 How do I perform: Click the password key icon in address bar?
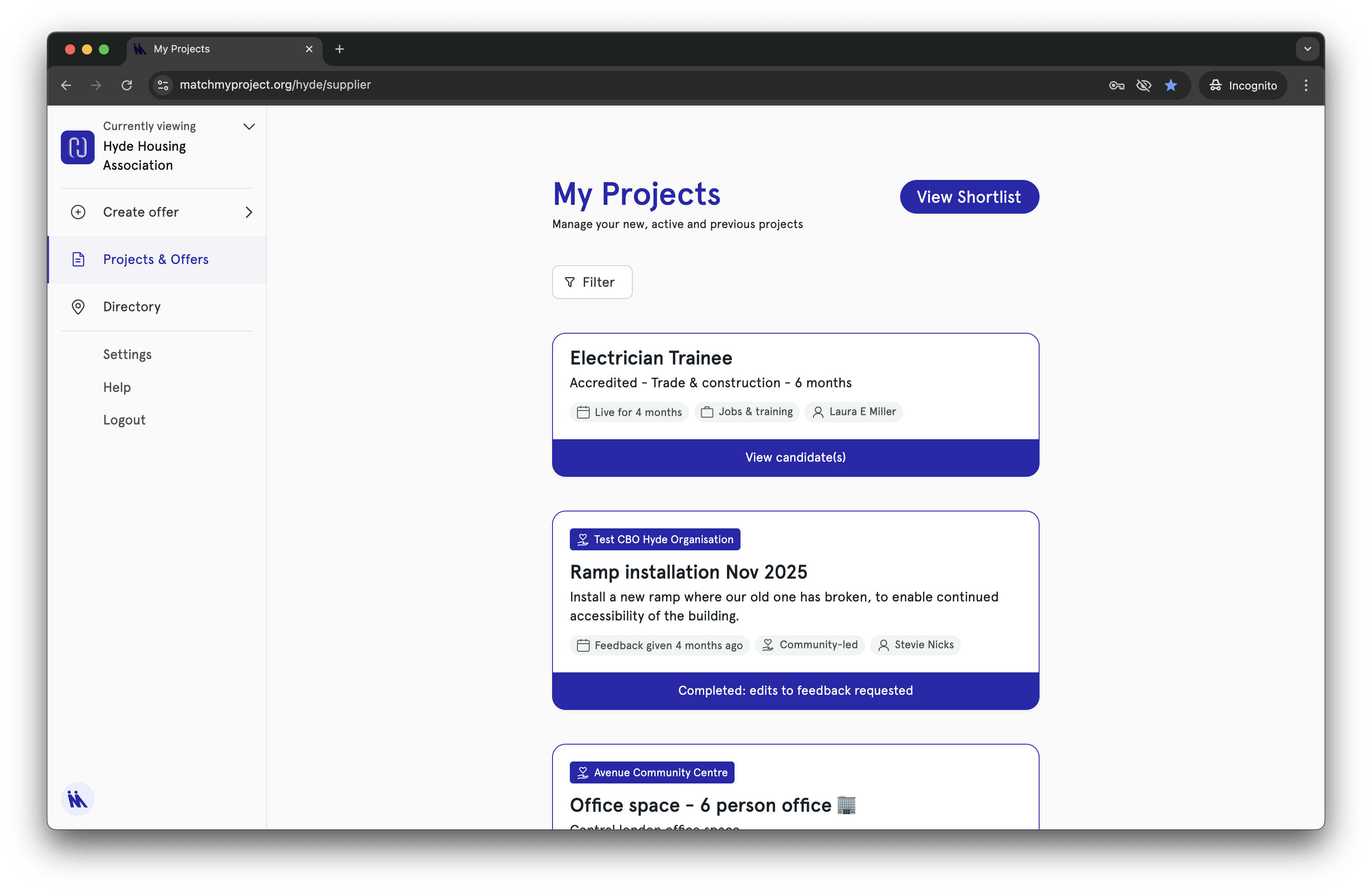1116,85
